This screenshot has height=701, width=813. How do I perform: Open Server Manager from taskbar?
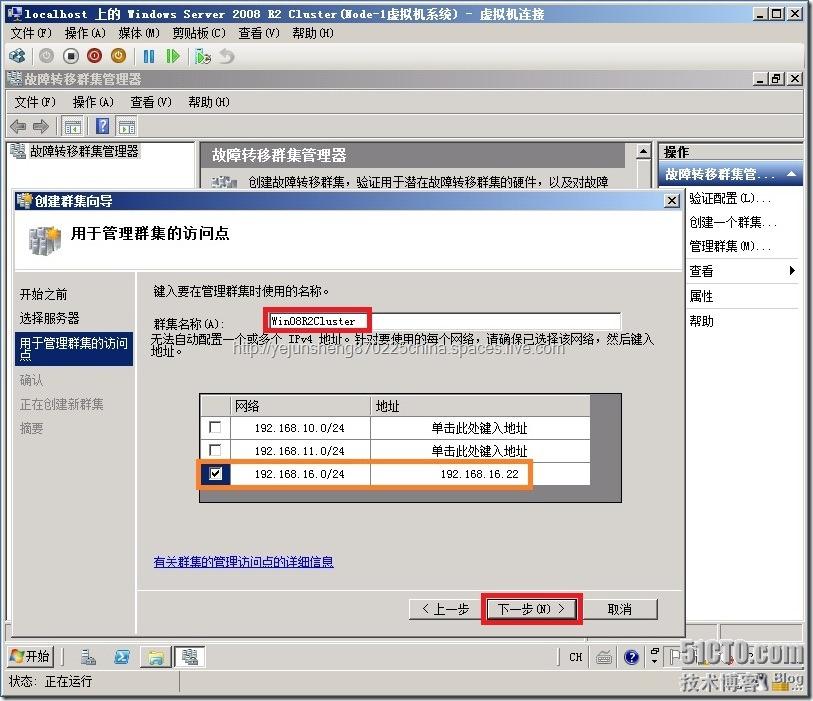coord(88,657)
